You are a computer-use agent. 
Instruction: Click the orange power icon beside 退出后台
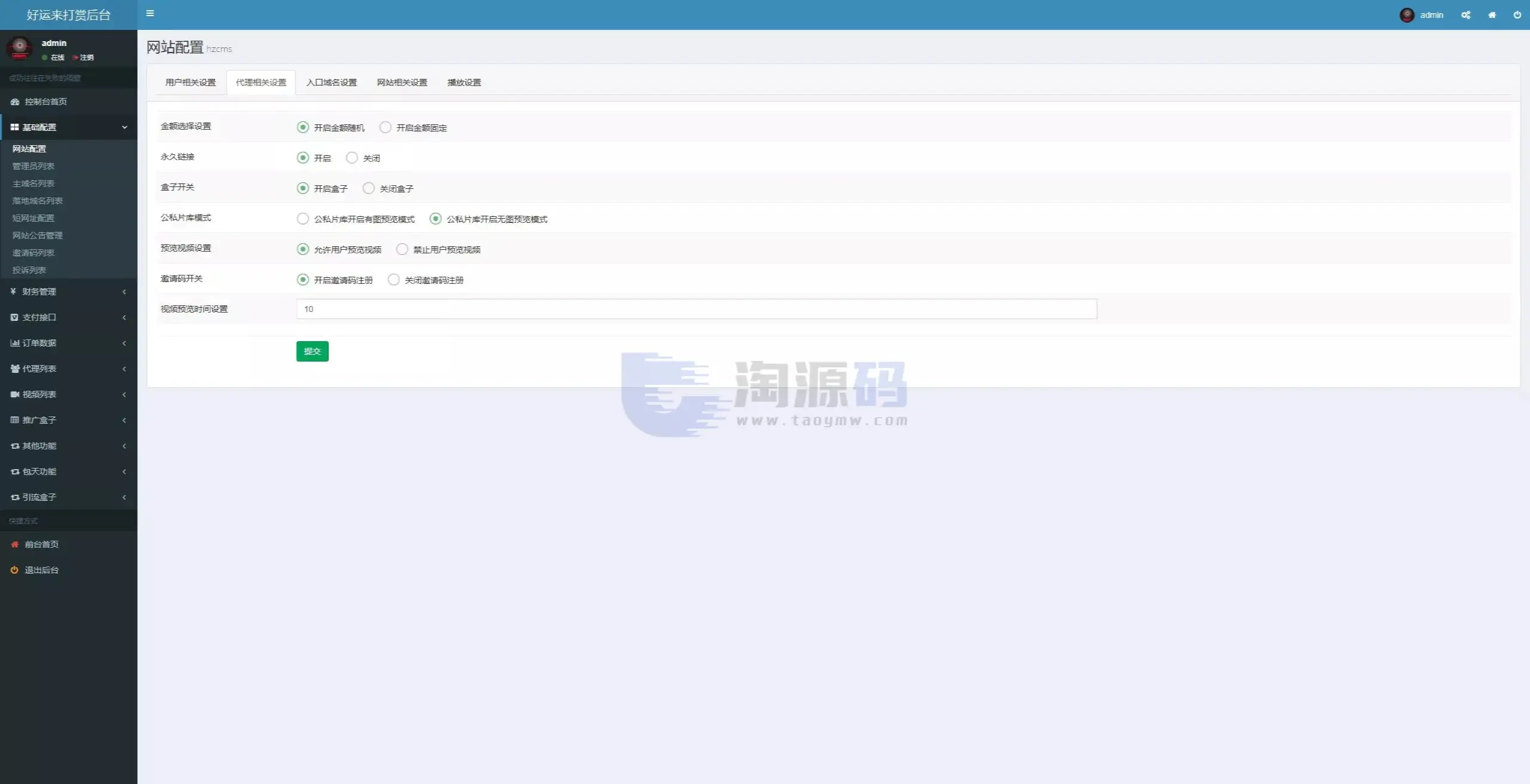click(14, 570)
